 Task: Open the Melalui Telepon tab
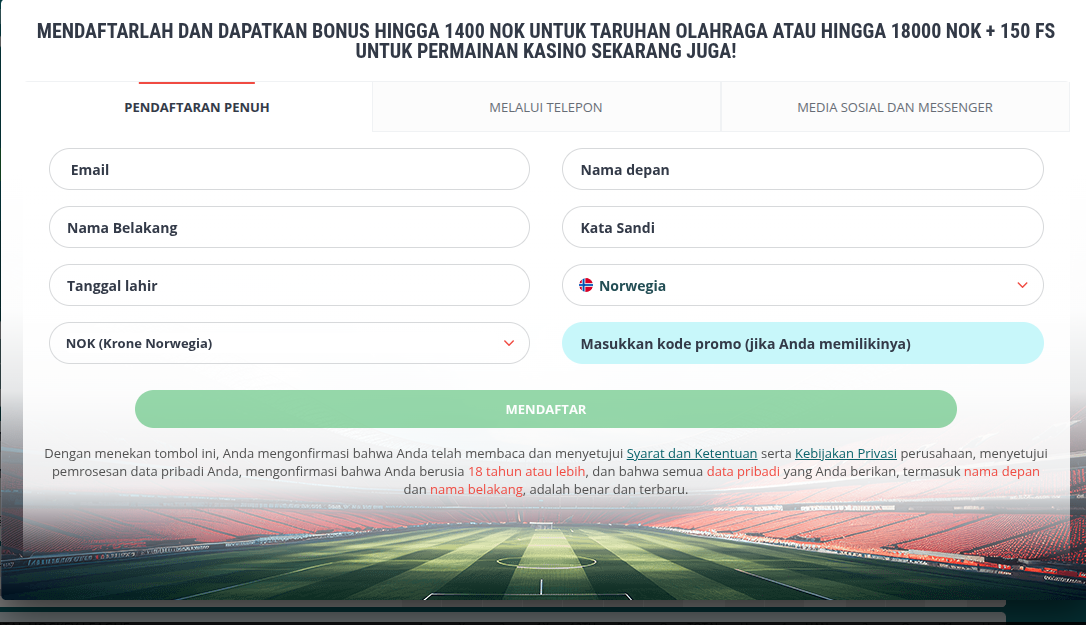(x=546, y=107)
